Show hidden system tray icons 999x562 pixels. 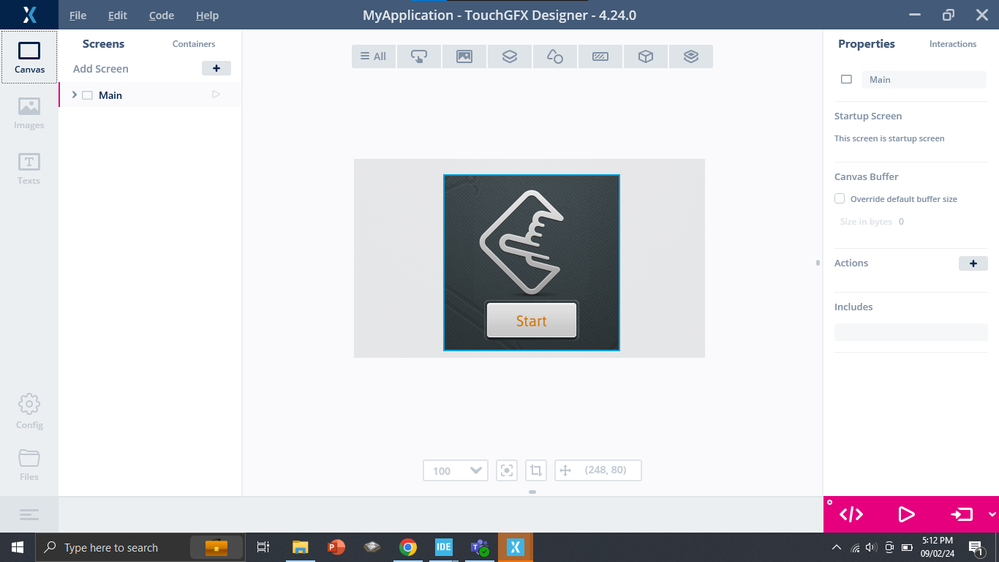pos(837,547)
